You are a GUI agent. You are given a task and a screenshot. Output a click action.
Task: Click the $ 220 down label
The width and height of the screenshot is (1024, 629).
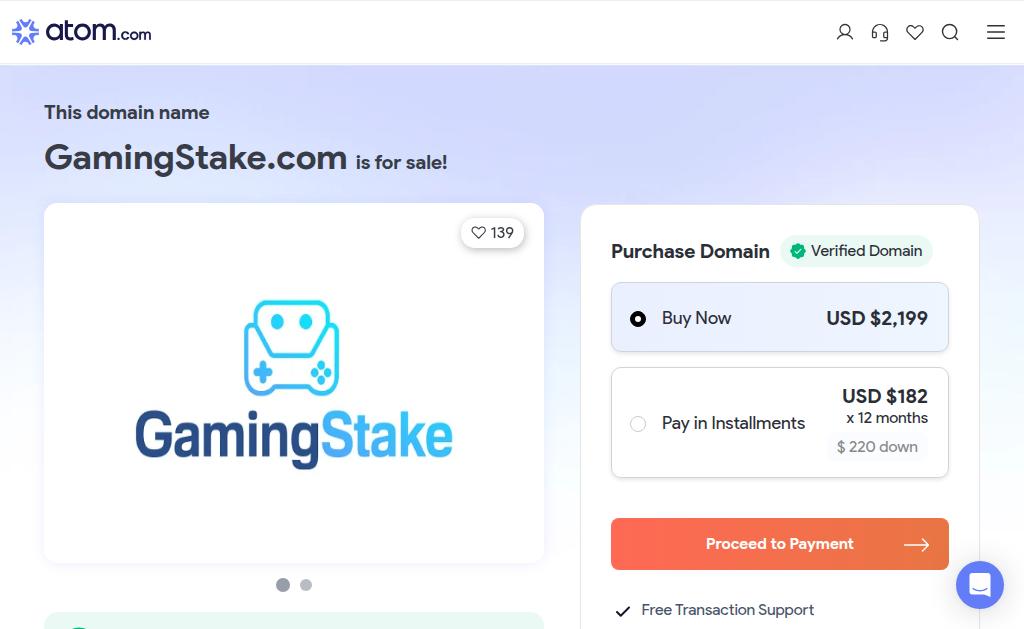[877, 447]
